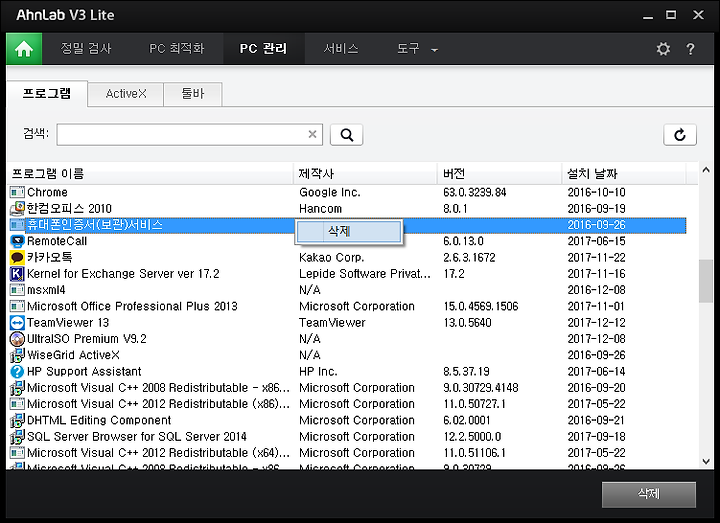Click version 15.0.4569.1506 cell
This screenshot has width=720, height=523.
click(x=480, y=306)
